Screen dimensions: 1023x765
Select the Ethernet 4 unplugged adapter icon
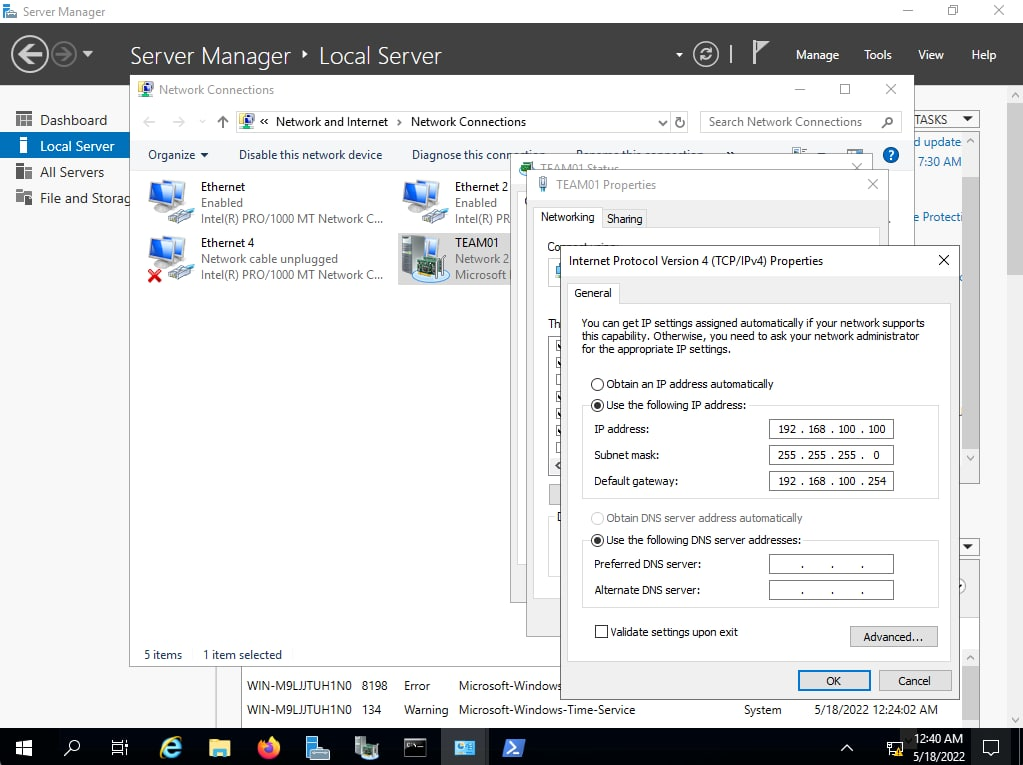167,258
